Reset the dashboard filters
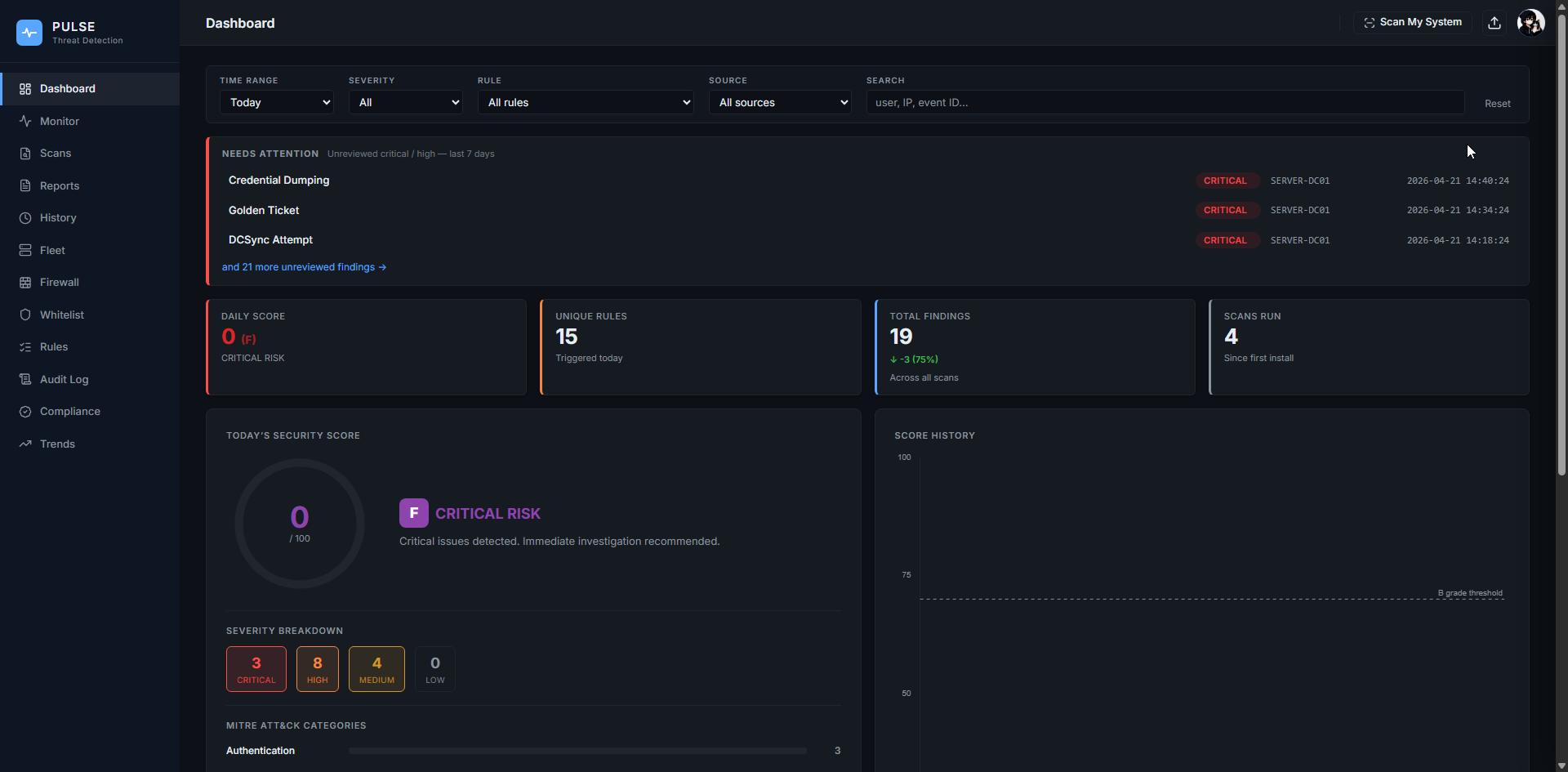Screen dimensions: 1568x772 tap(1497, 104)
